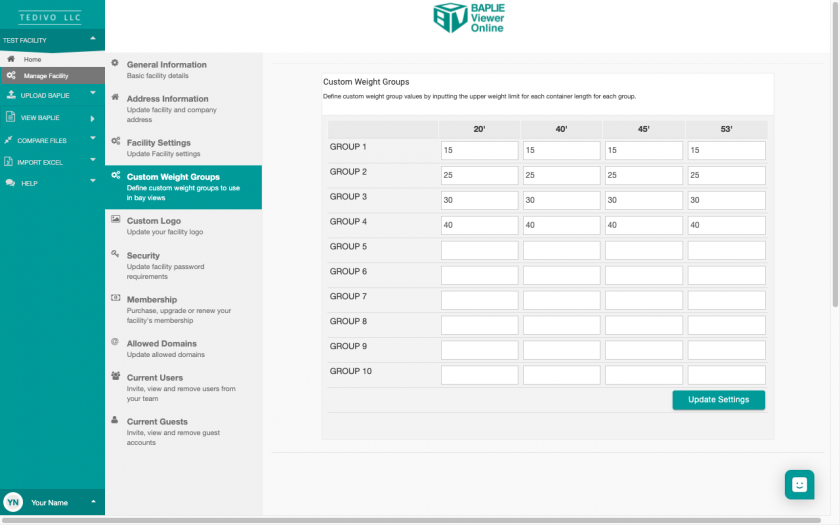This screenshot has width=840, height=525.
Task: Click Group 4 20' weight field
Action: [479, 225]
